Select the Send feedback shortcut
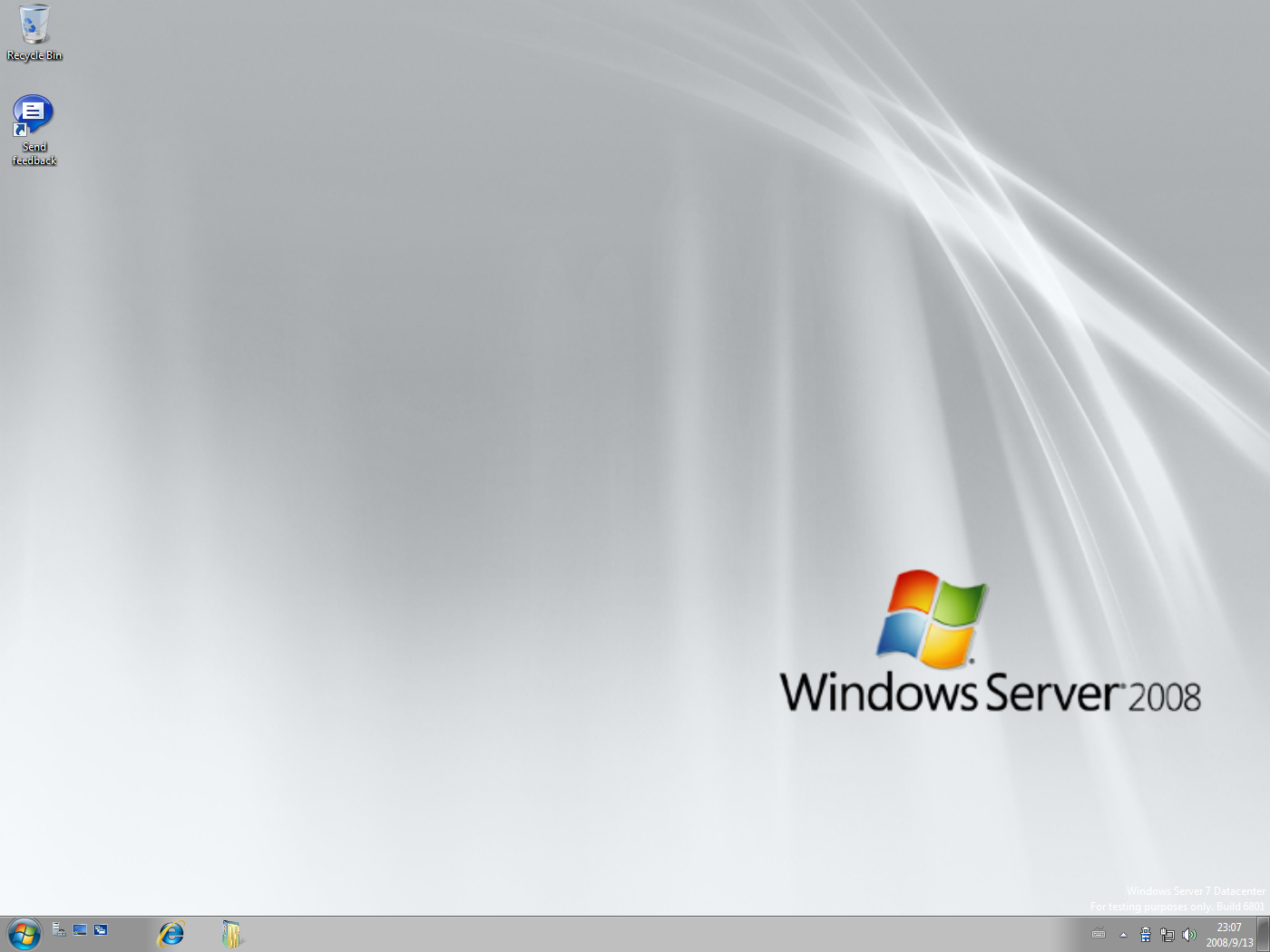Screen dimensions: 1270x952 click(x=34, y=131)
